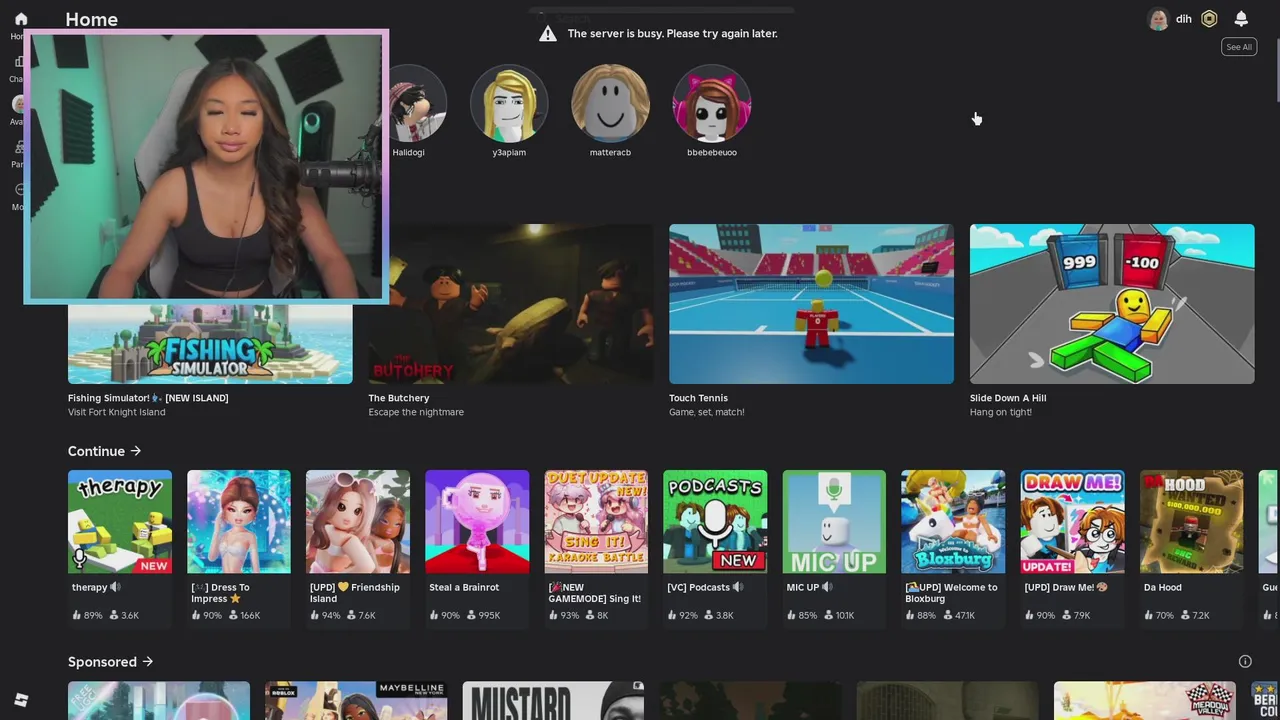The width and height of the screenshot is (1280, 720).
Task: Click the Da Hood title text
Action: tap(1163, 587)
